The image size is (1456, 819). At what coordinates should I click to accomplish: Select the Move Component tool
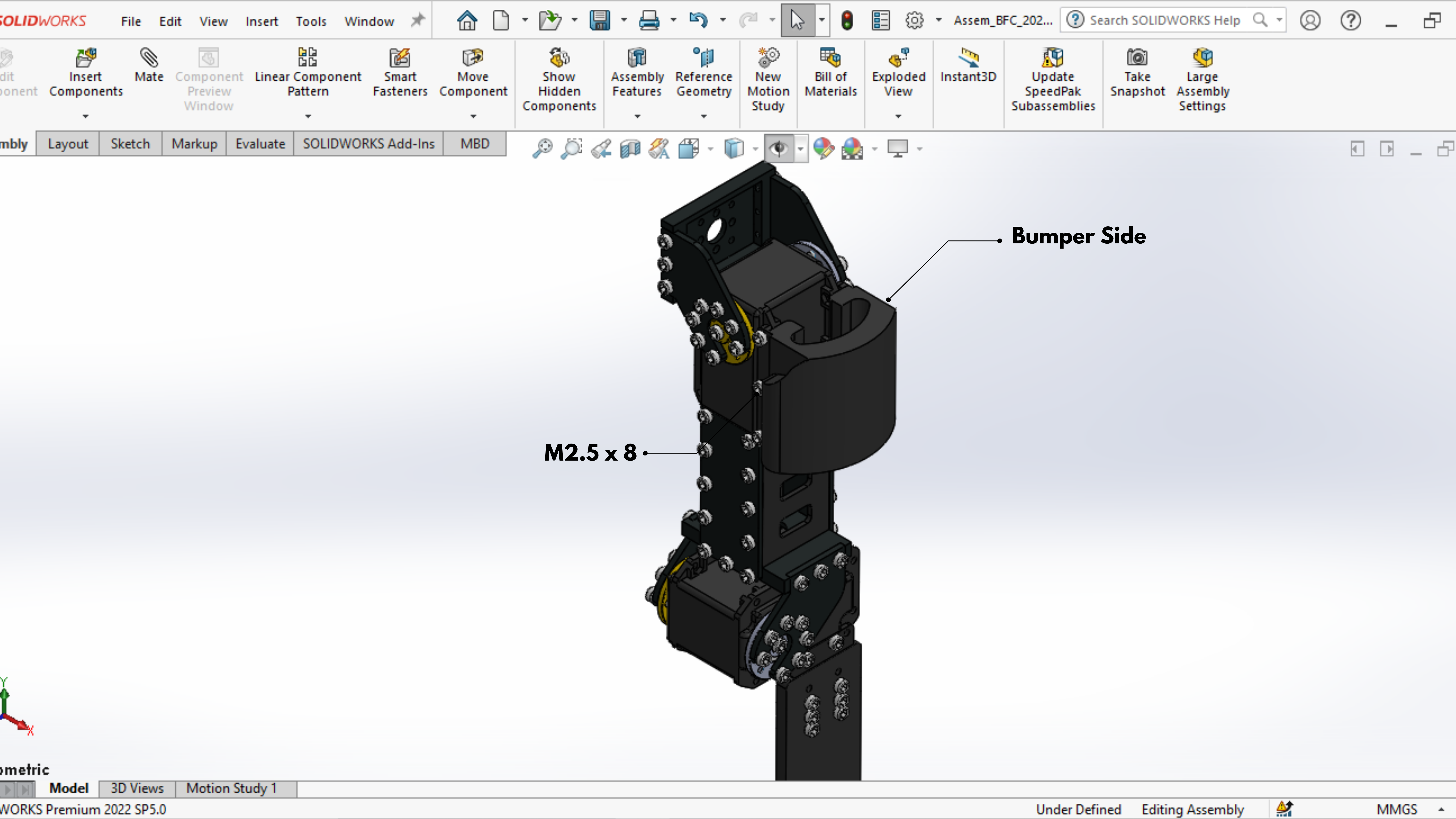[x=473, y=72]
